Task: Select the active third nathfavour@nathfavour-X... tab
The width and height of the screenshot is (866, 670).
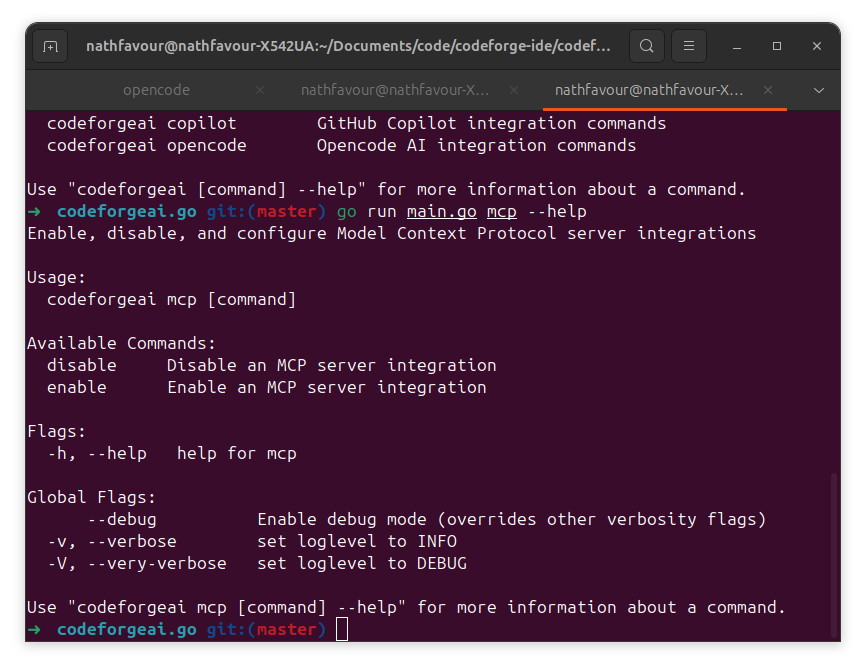Action: coord(649,90)
